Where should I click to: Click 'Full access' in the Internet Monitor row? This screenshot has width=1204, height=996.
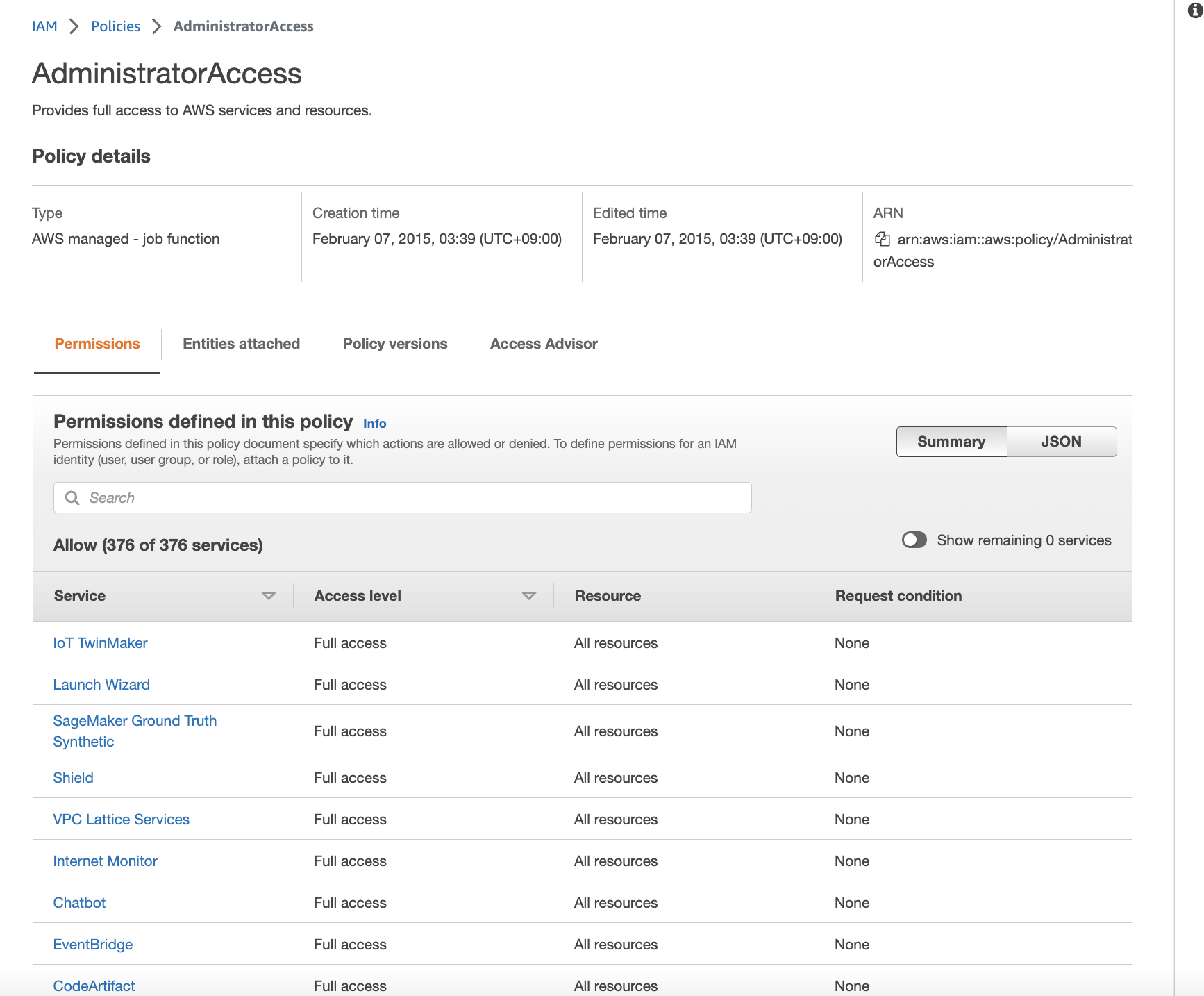(x=350, y=861)
